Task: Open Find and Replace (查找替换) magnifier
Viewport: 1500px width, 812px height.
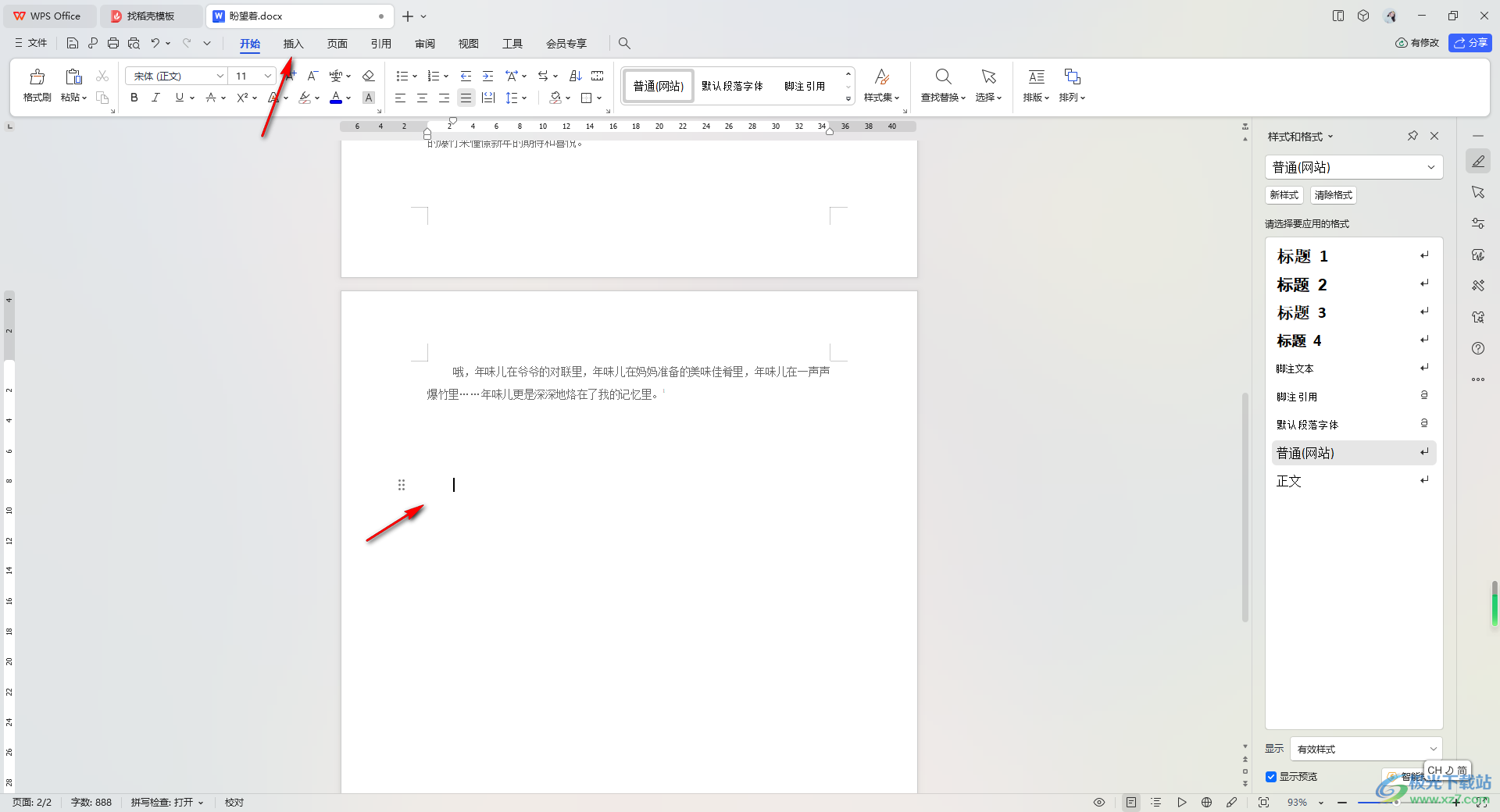Action: [x=943, y=77]
